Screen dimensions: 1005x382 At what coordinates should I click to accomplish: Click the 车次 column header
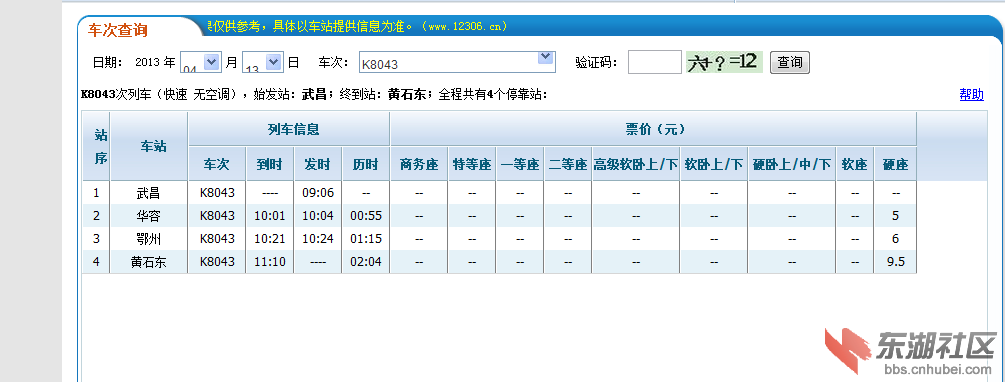coord(217,164)
